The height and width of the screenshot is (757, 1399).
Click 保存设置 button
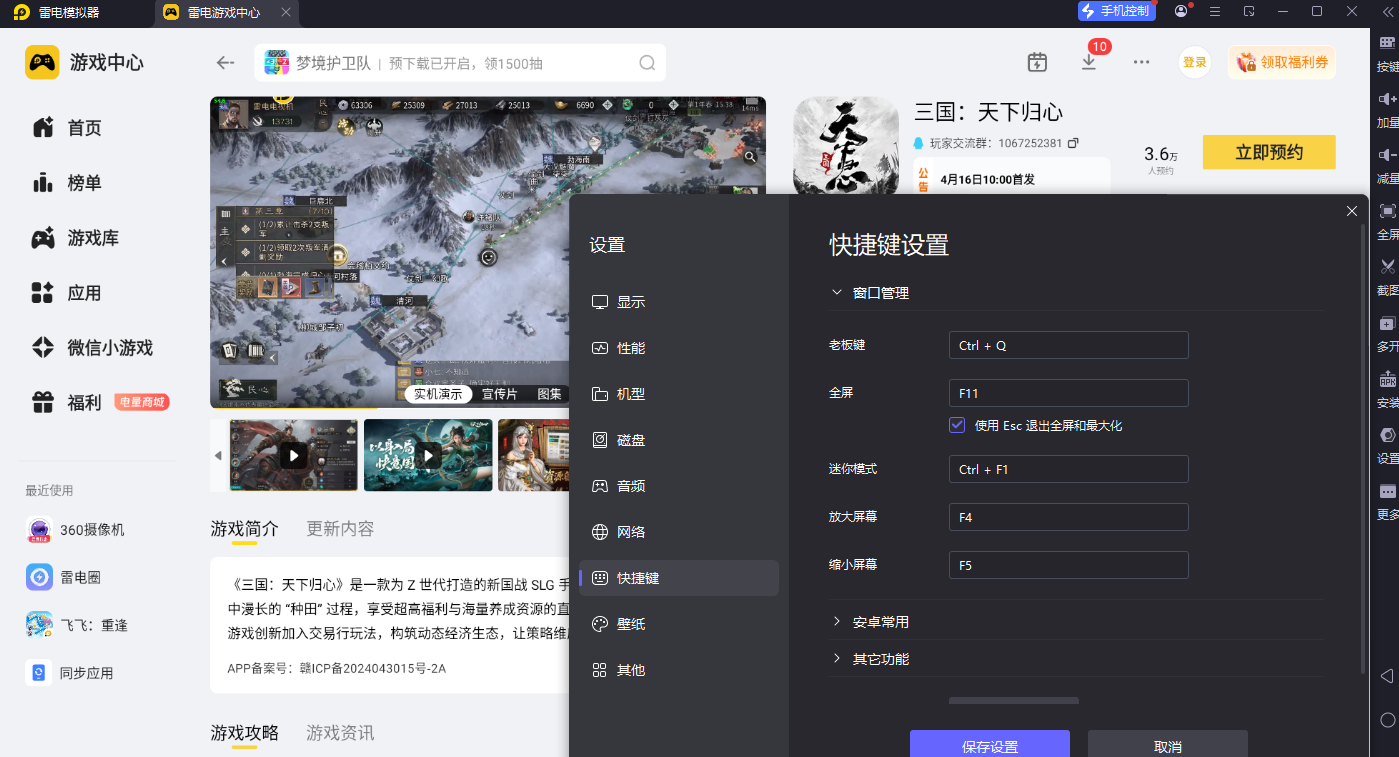tap(990, 744)
